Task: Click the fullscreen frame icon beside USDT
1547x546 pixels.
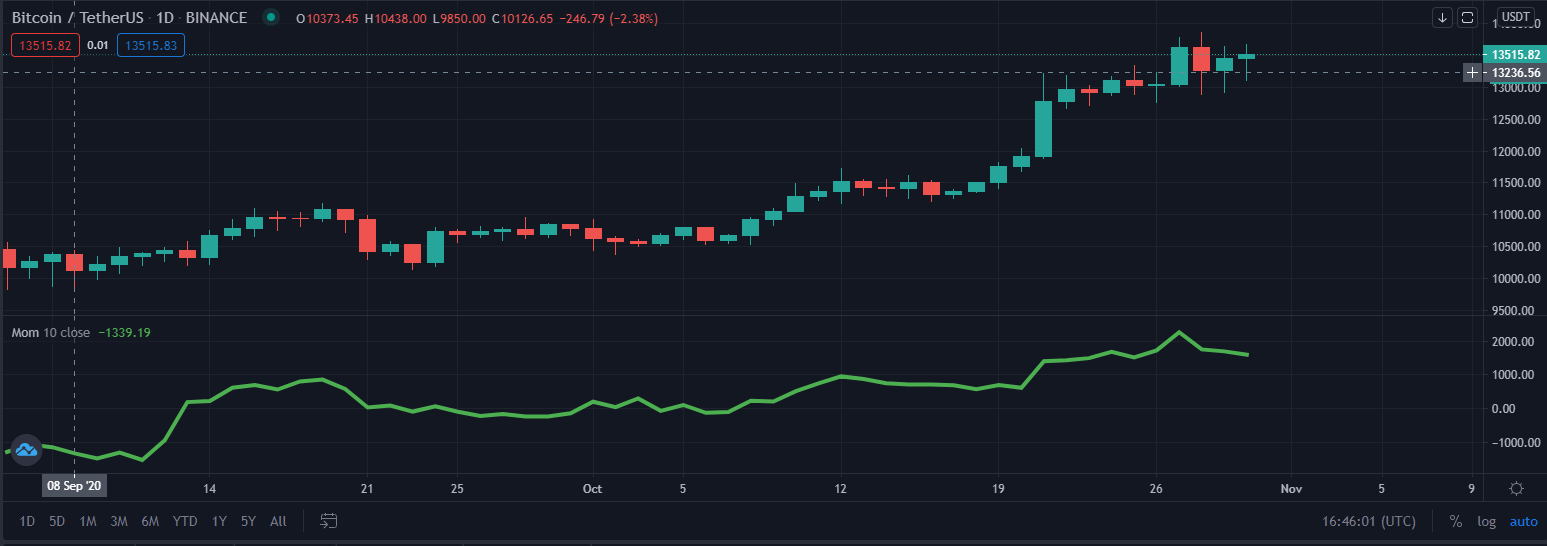Action: tap(1467, 16)
